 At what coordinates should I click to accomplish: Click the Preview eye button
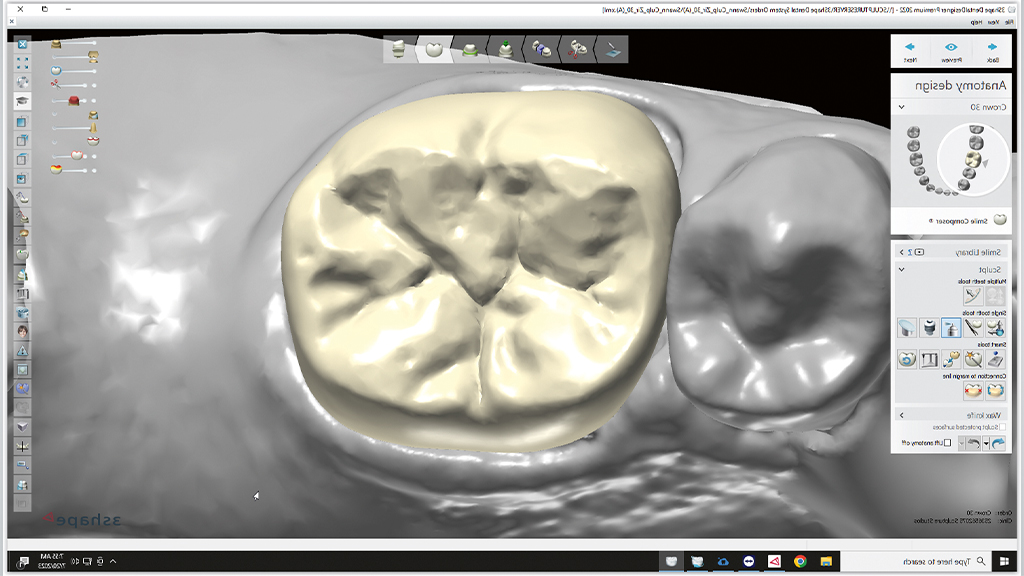(x=951, y=51)
